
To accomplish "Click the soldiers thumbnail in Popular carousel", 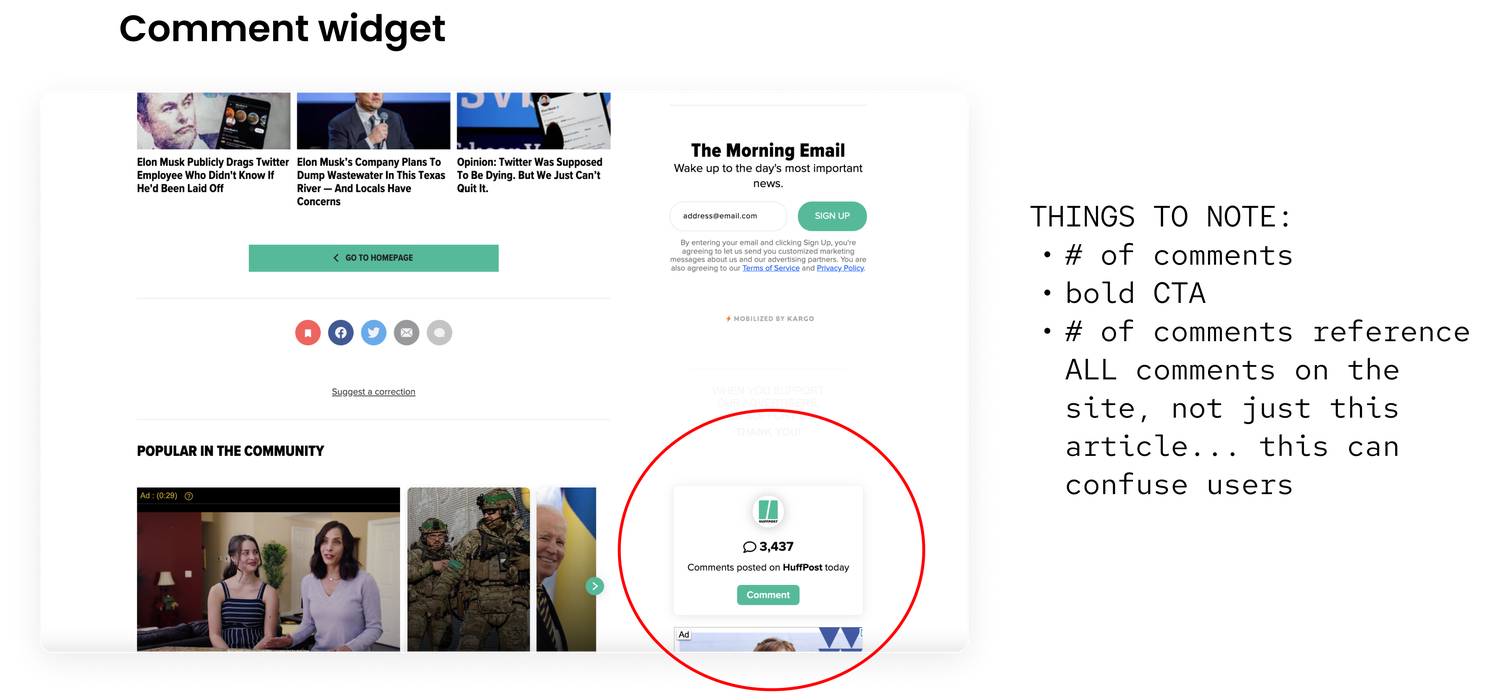I will pos(468,569).
